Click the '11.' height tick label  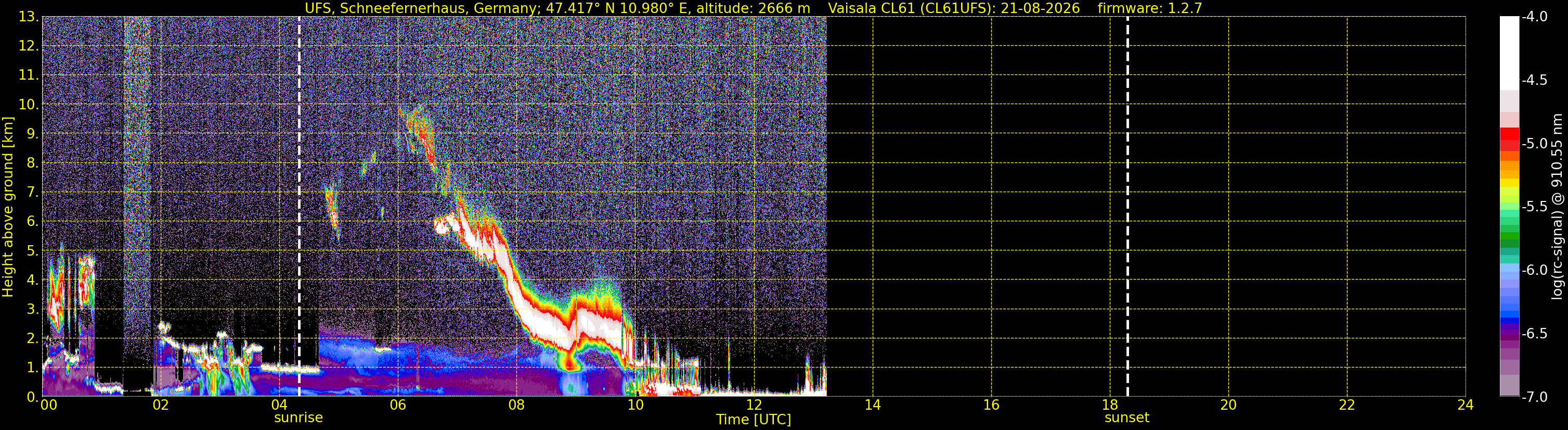point(29,75)
